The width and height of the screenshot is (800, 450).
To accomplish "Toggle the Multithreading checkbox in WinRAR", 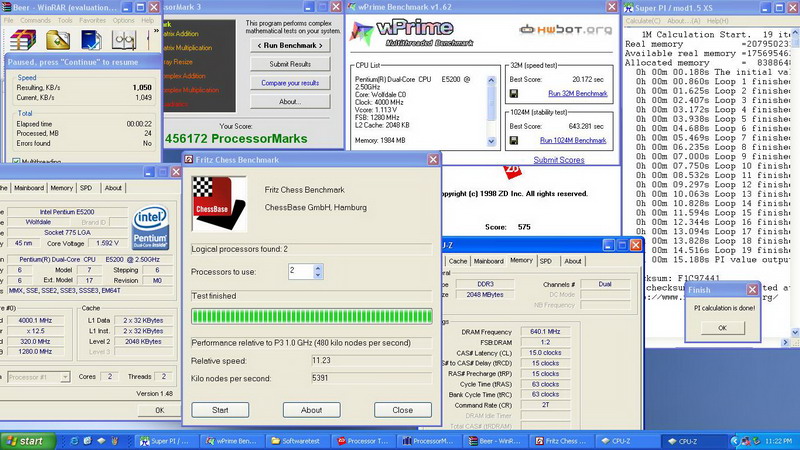I will [16, 162].
